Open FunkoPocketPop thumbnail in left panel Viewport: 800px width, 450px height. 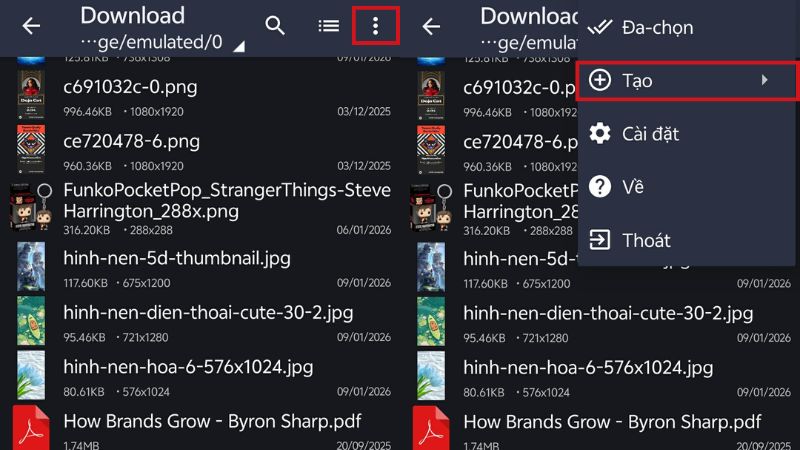31,207
